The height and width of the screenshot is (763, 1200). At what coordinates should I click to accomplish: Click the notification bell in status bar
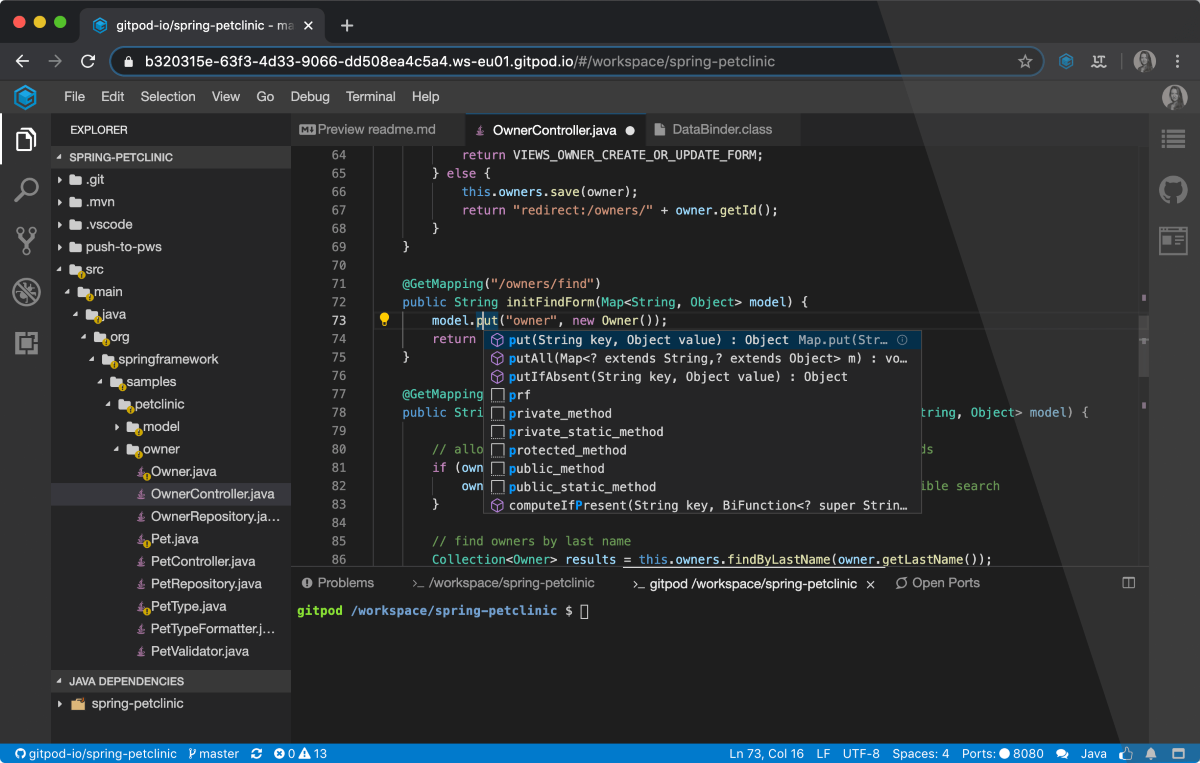1151,753
